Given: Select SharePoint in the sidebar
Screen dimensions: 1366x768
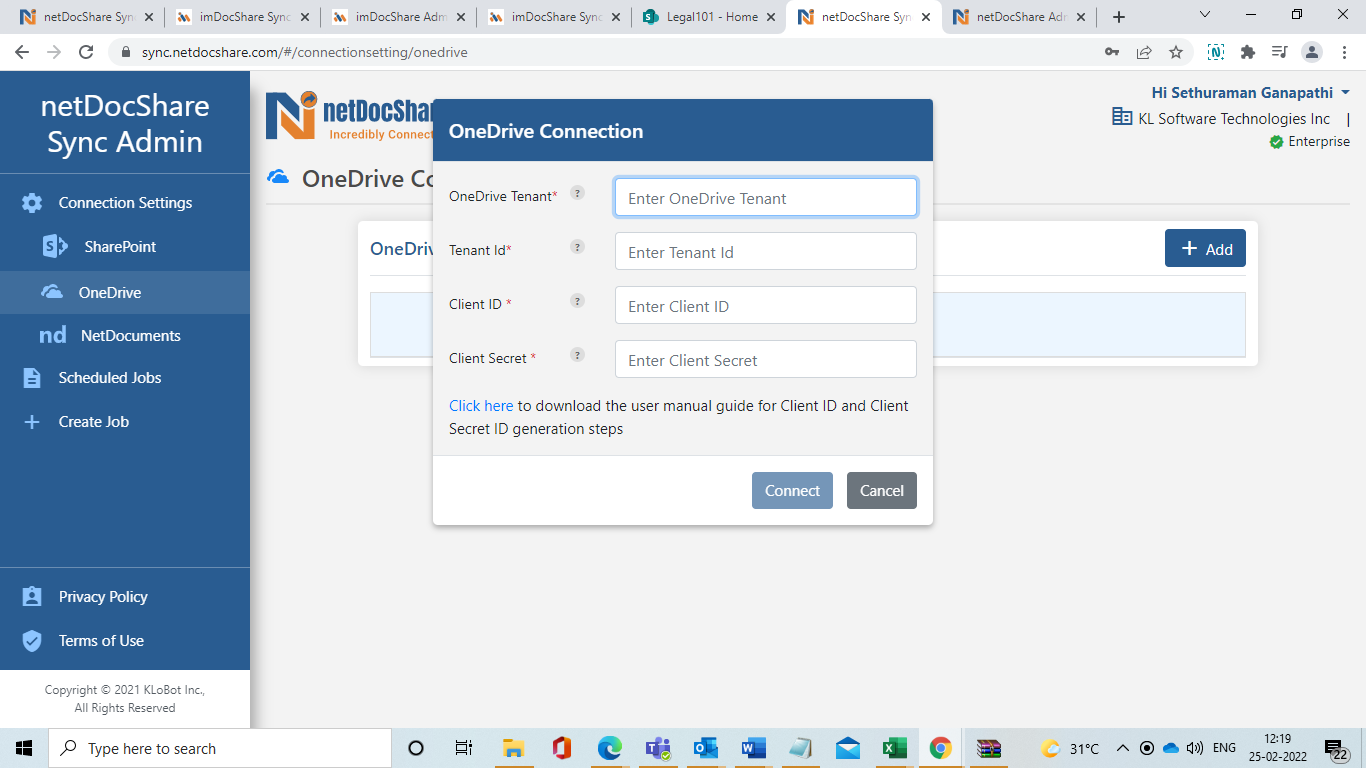Looking at the screenshot, I should point(120,246).
